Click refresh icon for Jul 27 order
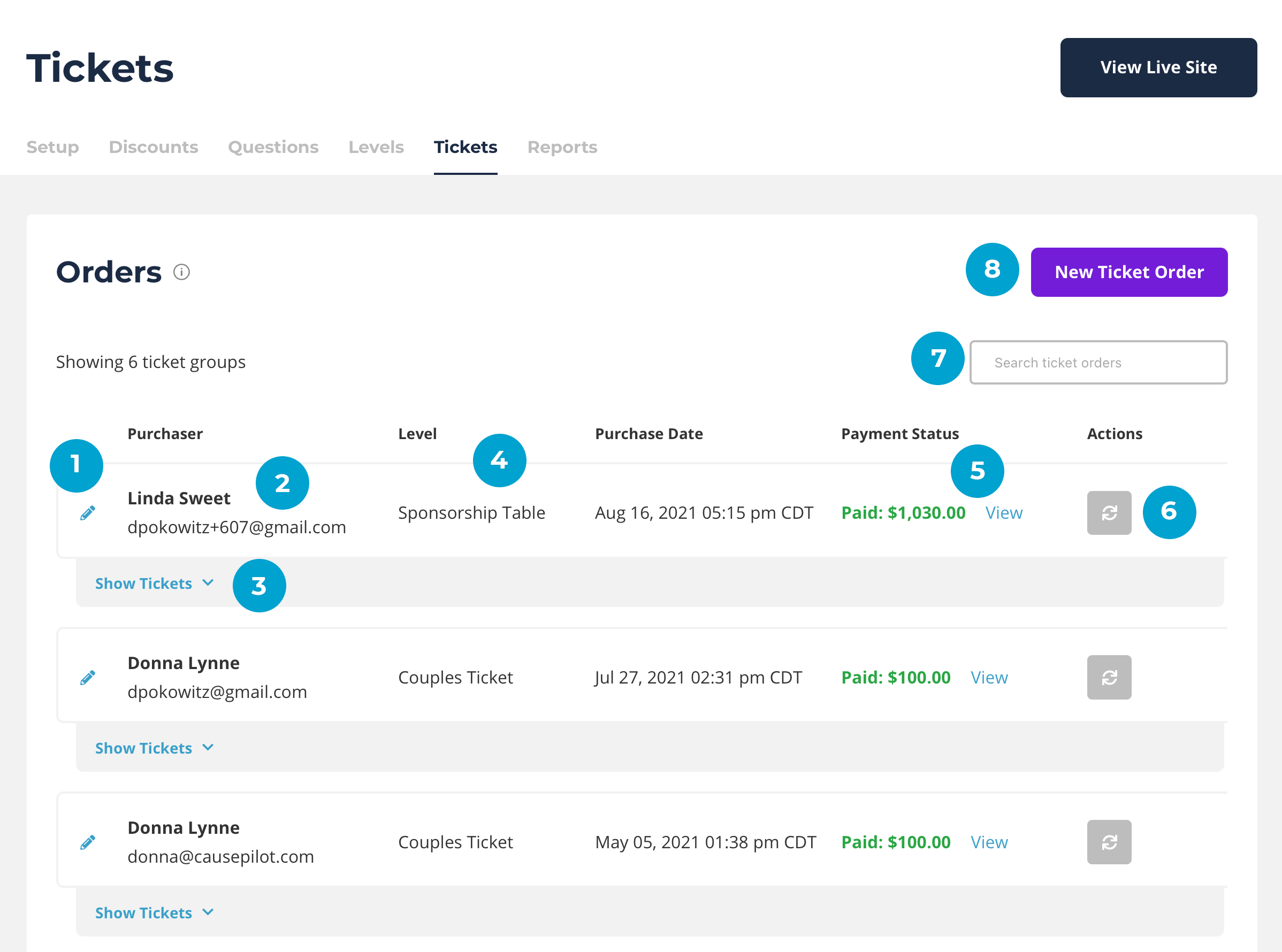 pos(1109,678)
